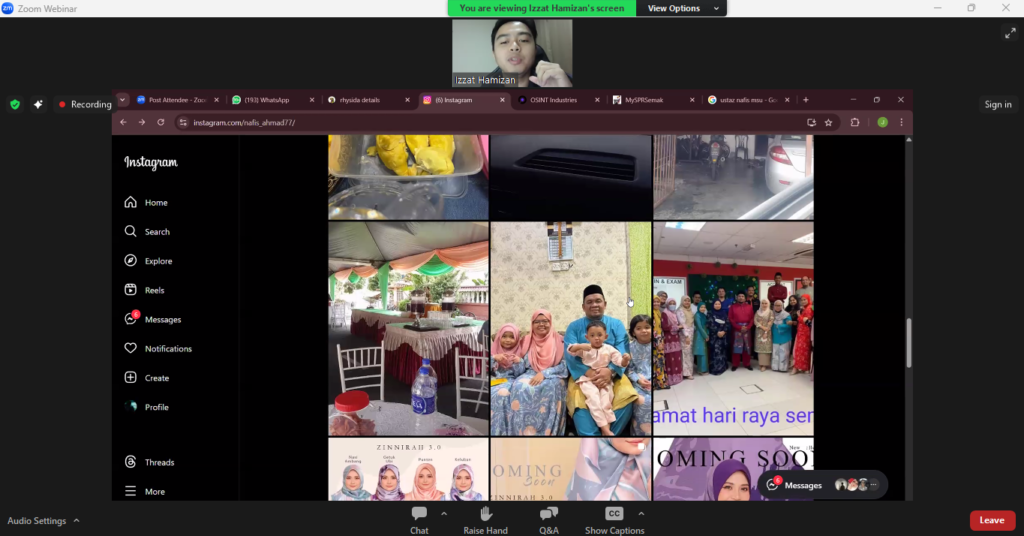Image resolution: width=1024 pixels, height=536 pixels.
Task: Expand Show Captions options caret
Action: pos(641,514)
